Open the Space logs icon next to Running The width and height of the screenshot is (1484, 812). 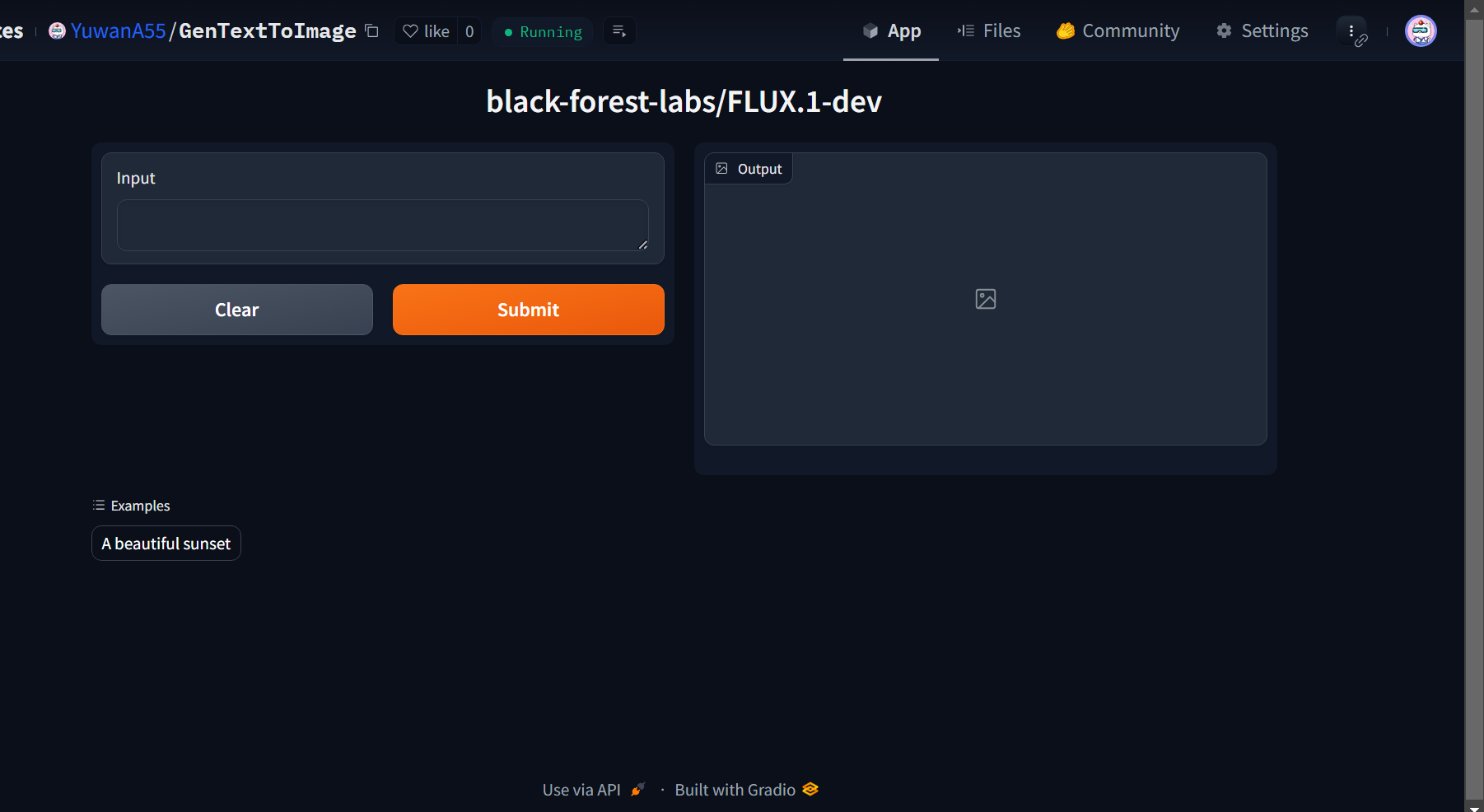[619, 30]
